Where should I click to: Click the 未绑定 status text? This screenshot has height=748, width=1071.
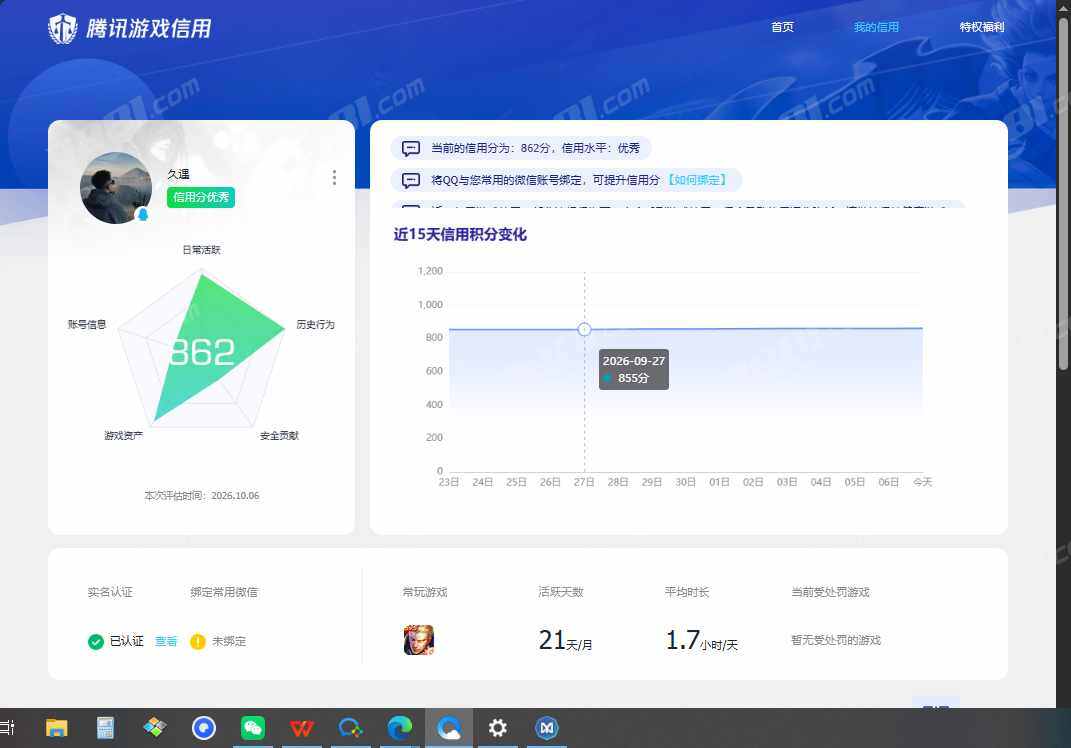229,641
